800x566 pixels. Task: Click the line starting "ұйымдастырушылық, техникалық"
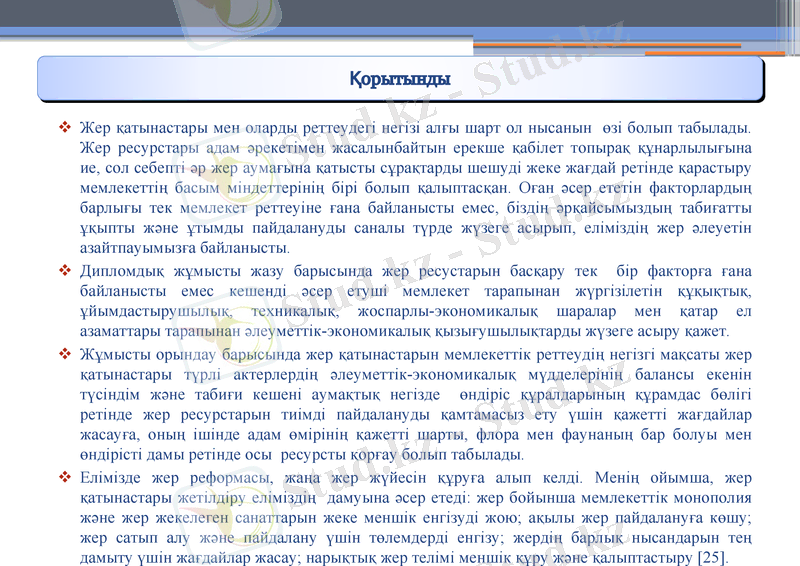415,311
